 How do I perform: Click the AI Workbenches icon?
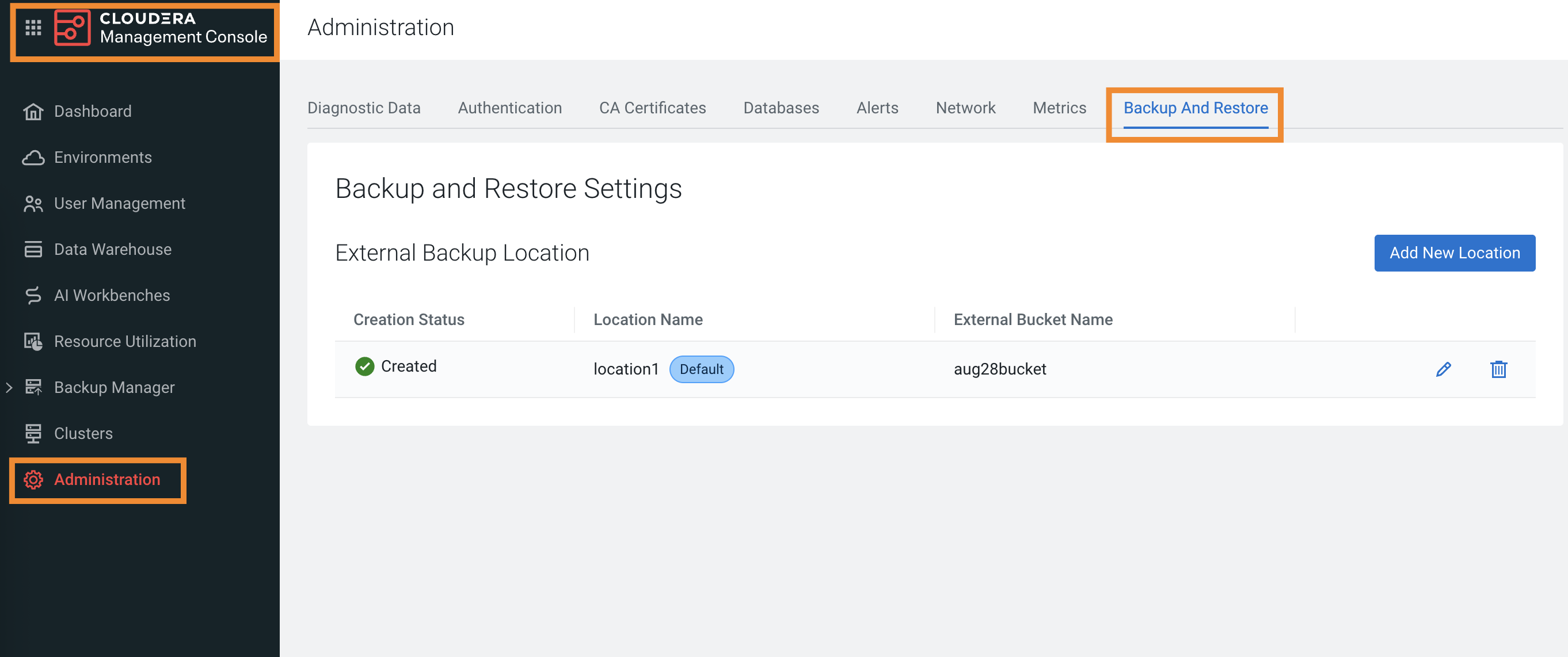(x=33, y=295)
